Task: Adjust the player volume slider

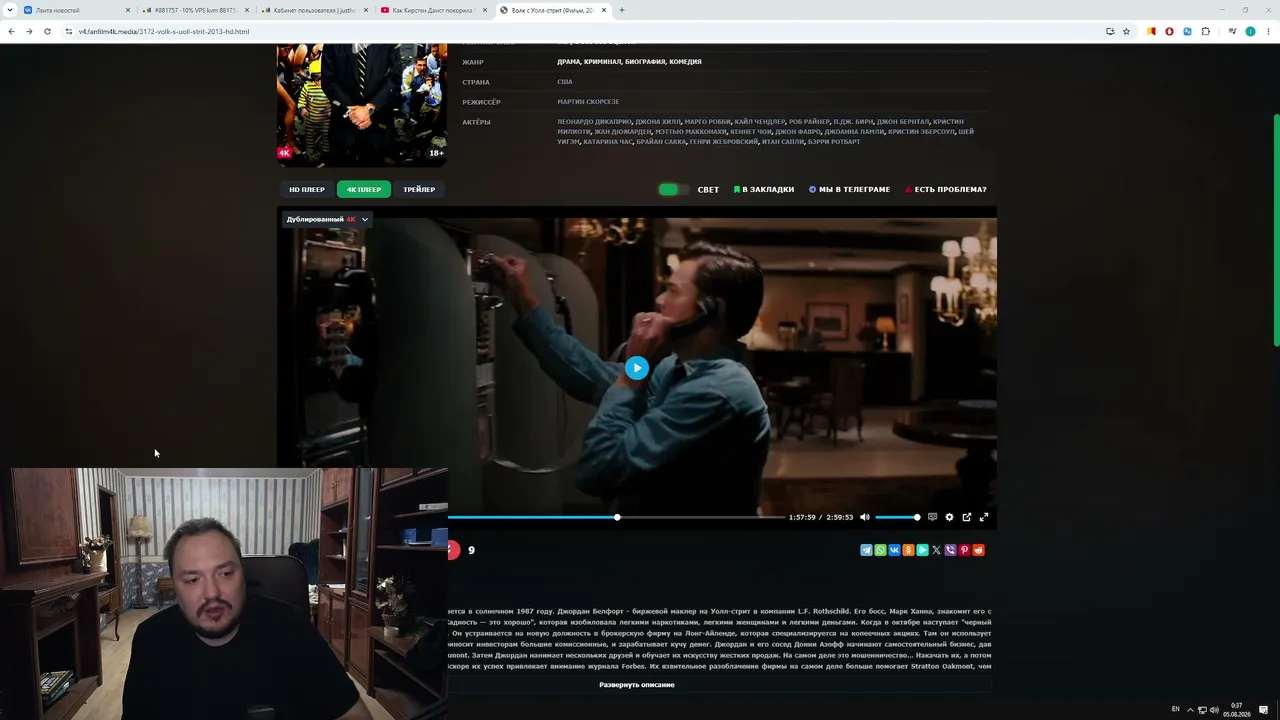Action: (x=897, y=517)
